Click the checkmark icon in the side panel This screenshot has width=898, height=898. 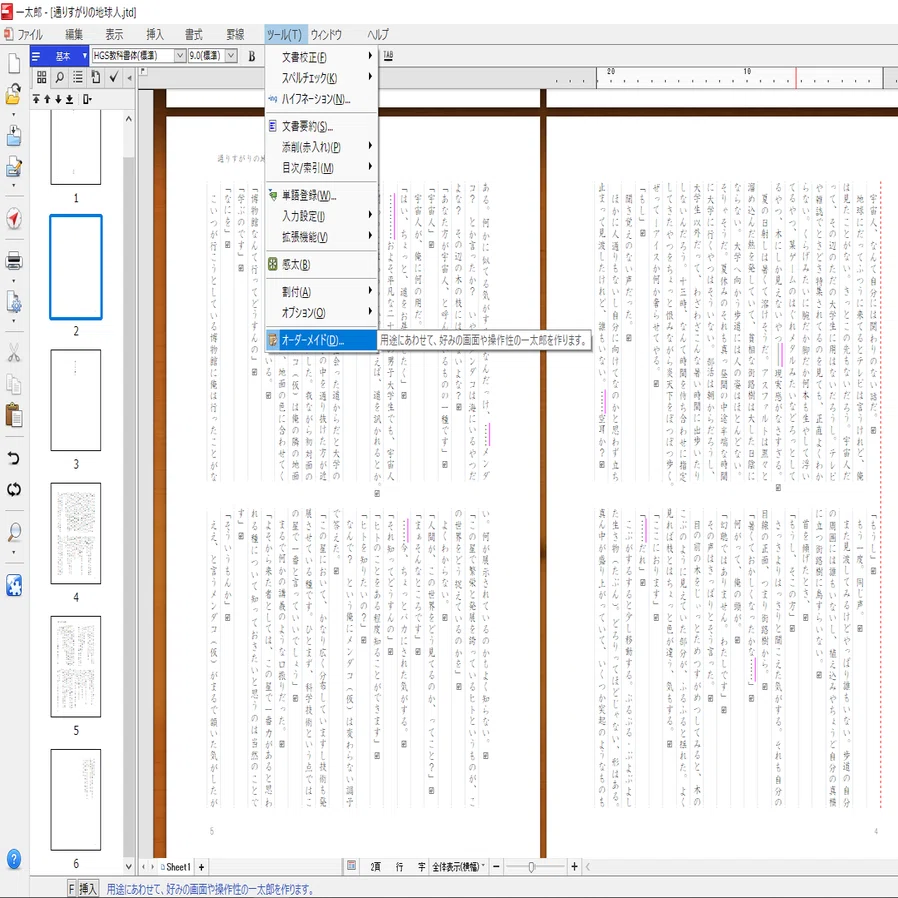114,77
